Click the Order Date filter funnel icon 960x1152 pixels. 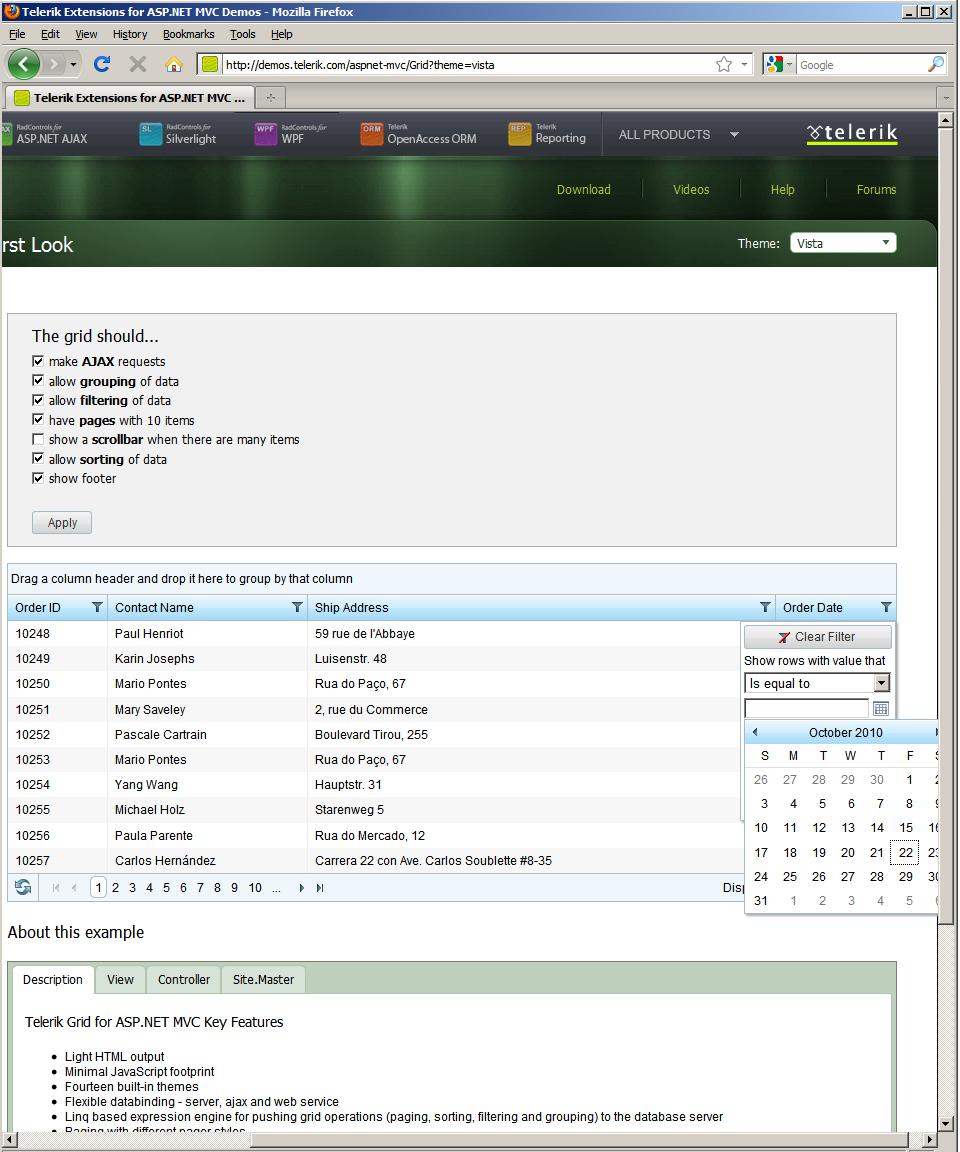click(x=886, y=607)
